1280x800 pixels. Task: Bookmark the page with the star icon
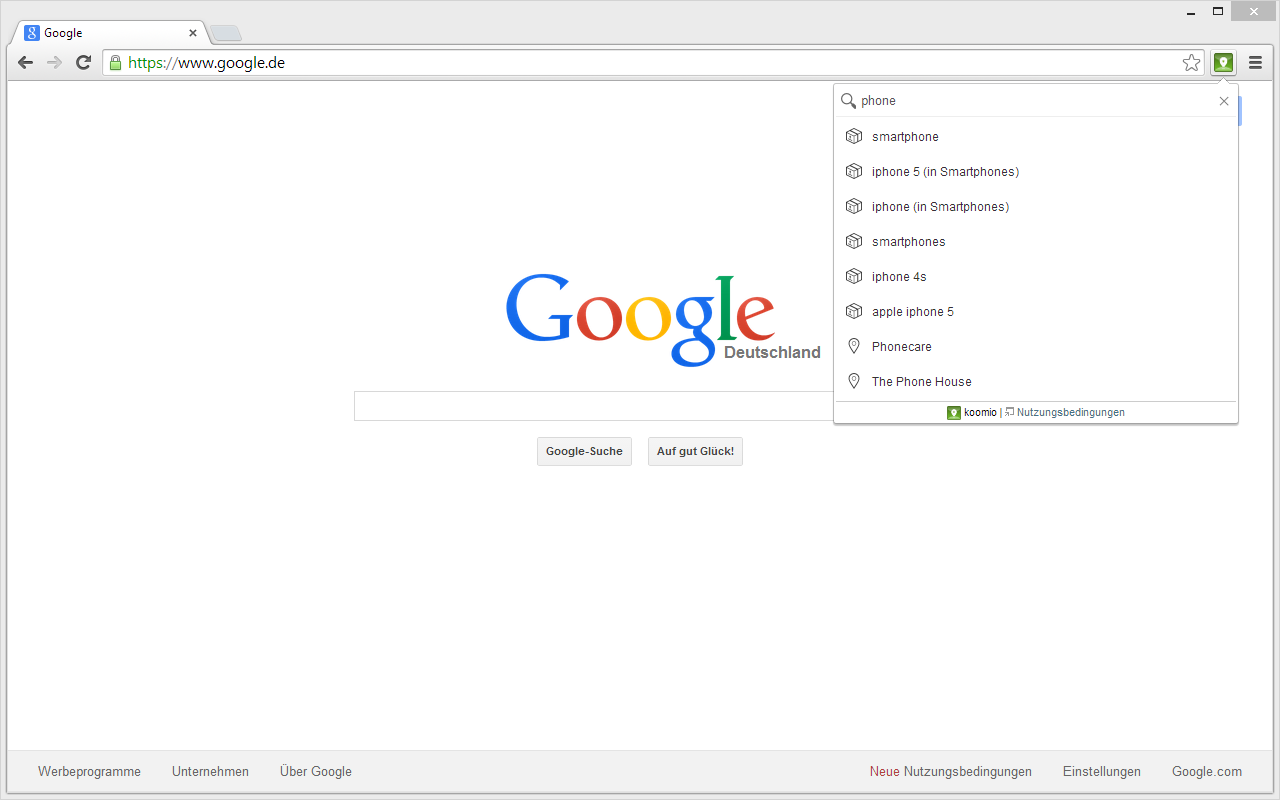pos(1191,63)
